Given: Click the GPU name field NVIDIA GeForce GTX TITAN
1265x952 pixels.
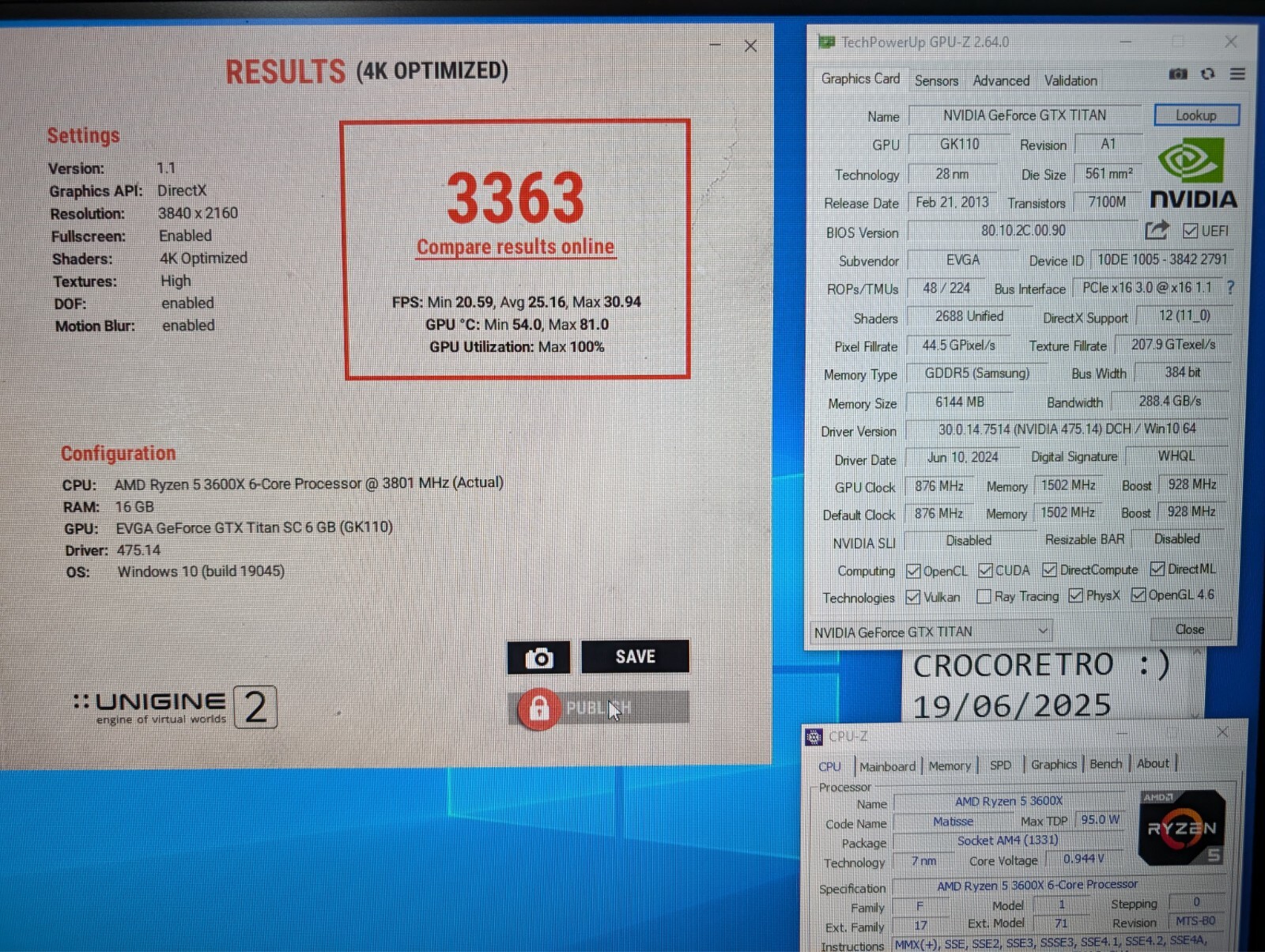Looking at the screenshot, I should click(x=1025, y=115).
